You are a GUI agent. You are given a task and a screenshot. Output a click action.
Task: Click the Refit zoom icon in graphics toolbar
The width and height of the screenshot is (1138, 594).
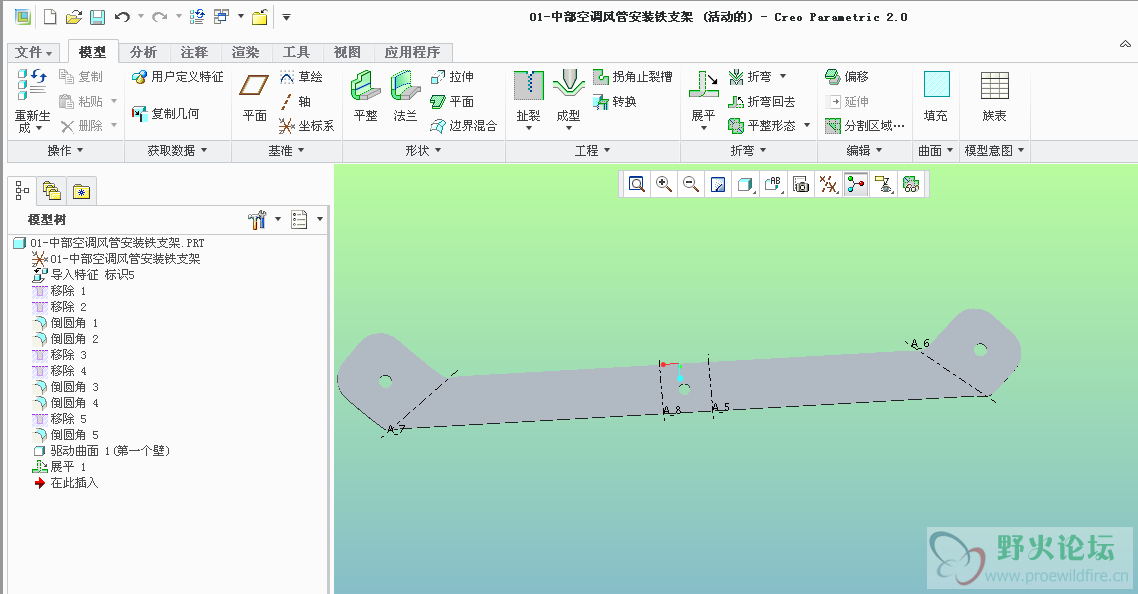pyautogui.click(x=636, y=184)
